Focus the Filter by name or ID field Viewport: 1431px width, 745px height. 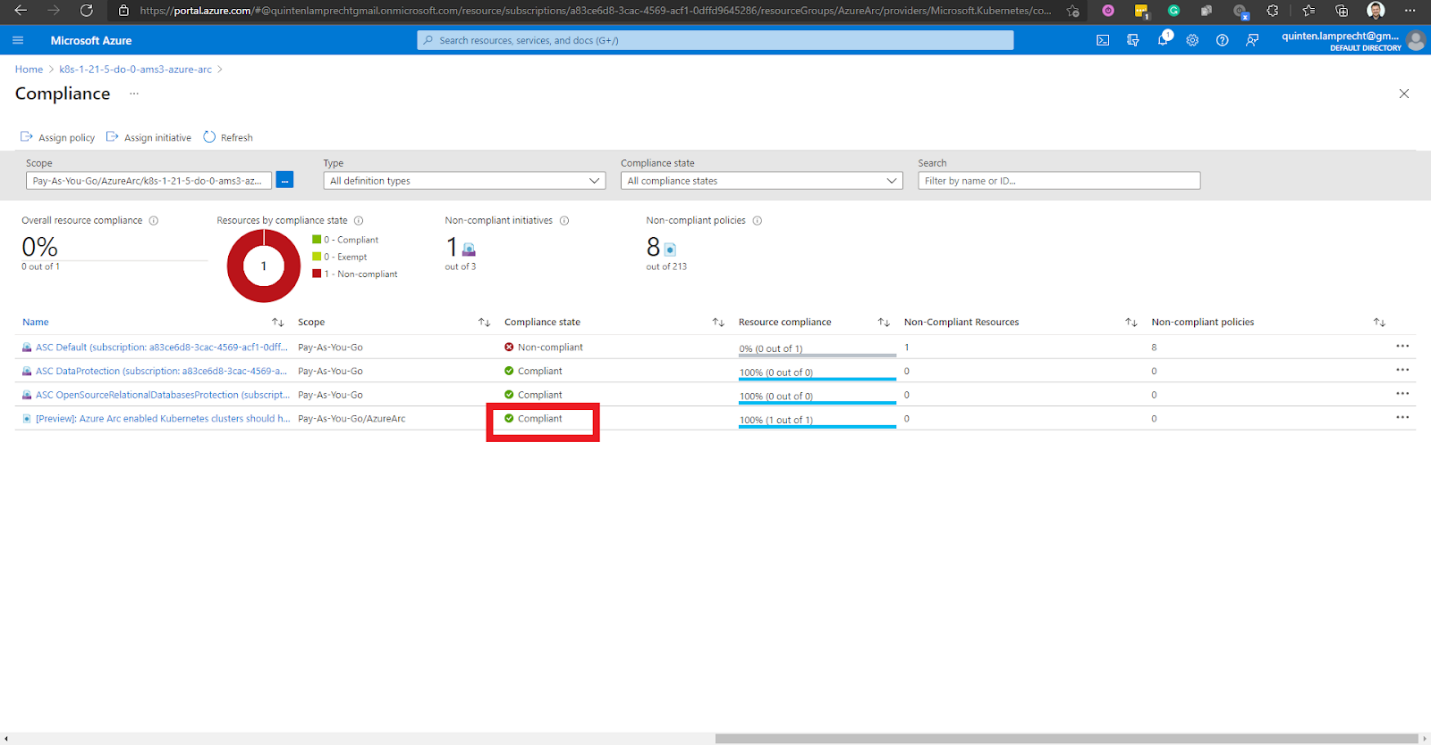point(1059,181)
